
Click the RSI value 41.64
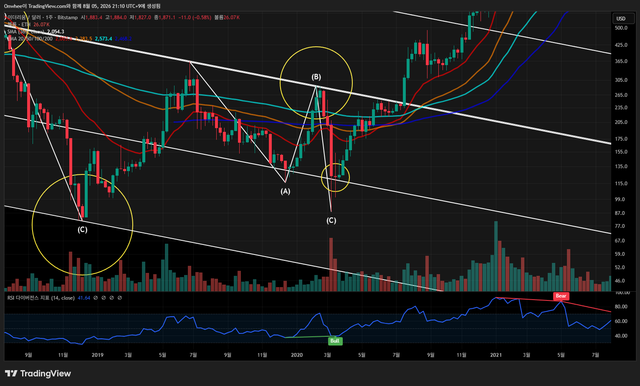tap(84, 298)
